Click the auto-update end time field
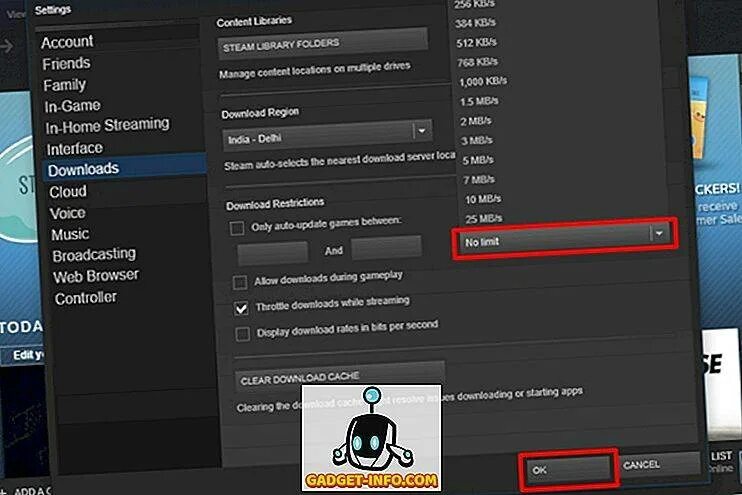 tap(386, 248)
